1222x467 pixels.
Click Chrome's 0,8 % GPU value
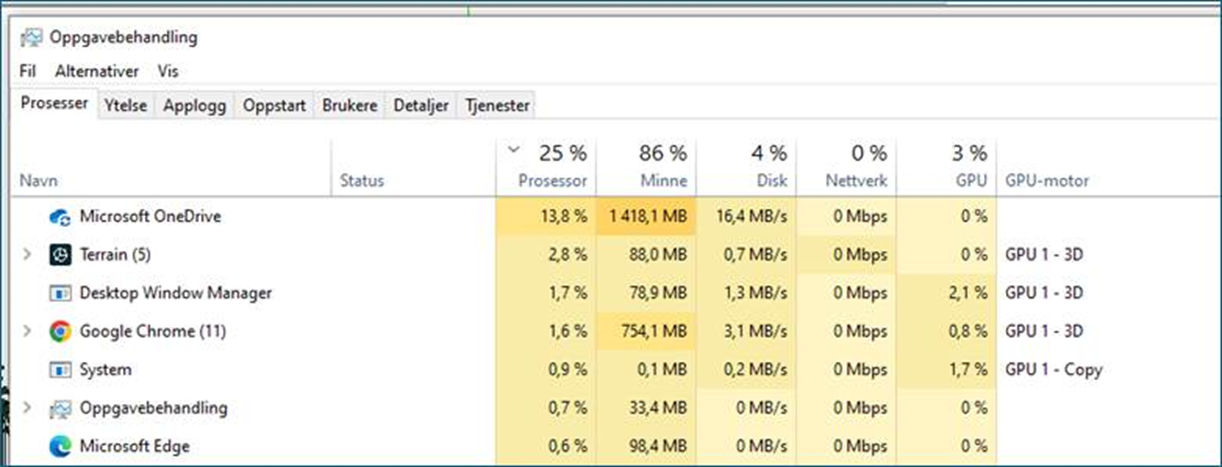tap(967, 331)
